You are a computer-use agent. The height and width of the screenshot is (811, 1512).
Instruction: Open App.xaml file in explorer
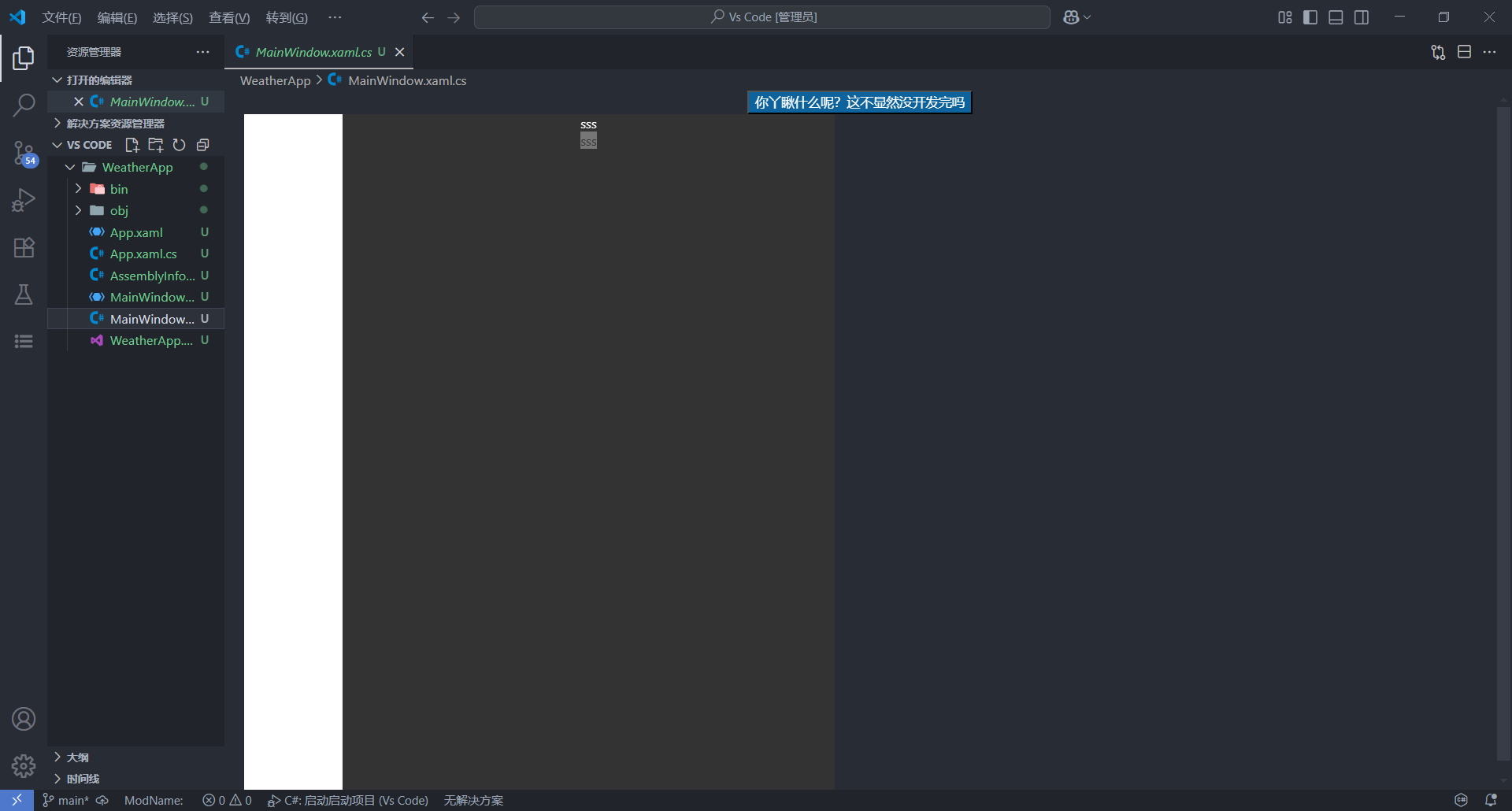click(x=135, y=232)
